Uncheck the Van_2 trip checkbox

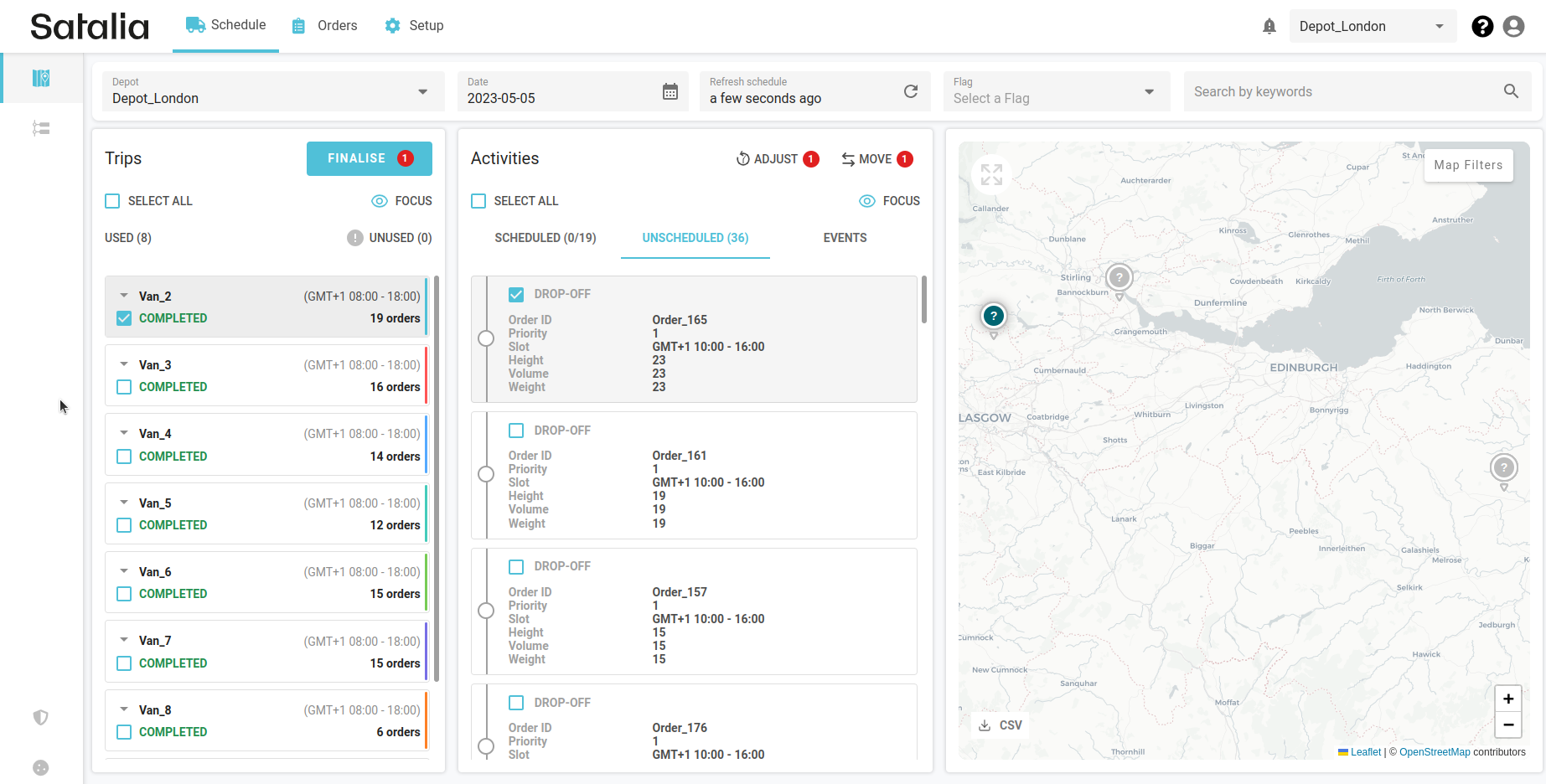point(124,318)
